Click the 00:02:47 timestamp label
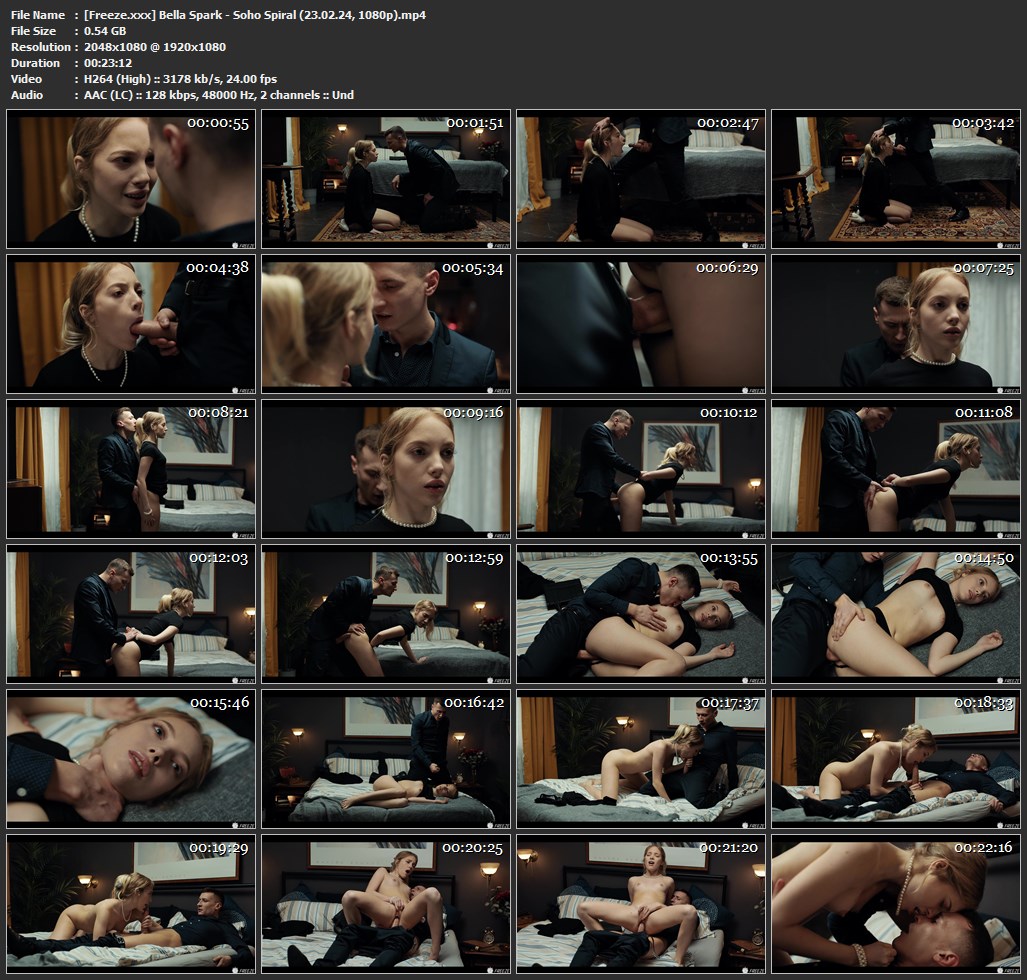Viewport: 1027px width, 980px height. point(727,123)
